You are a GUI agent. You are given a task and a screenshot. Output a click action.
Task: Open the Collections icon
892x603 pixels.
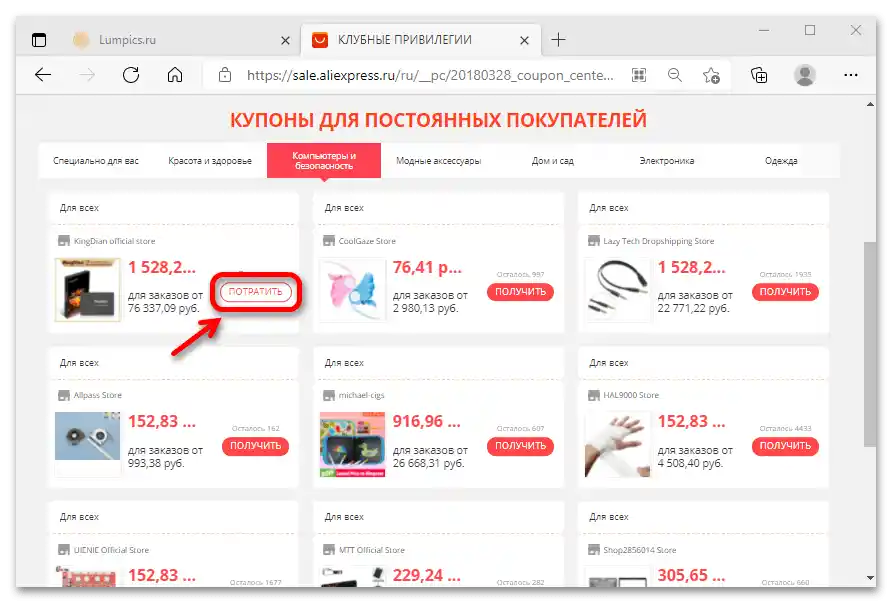point(759,75)
